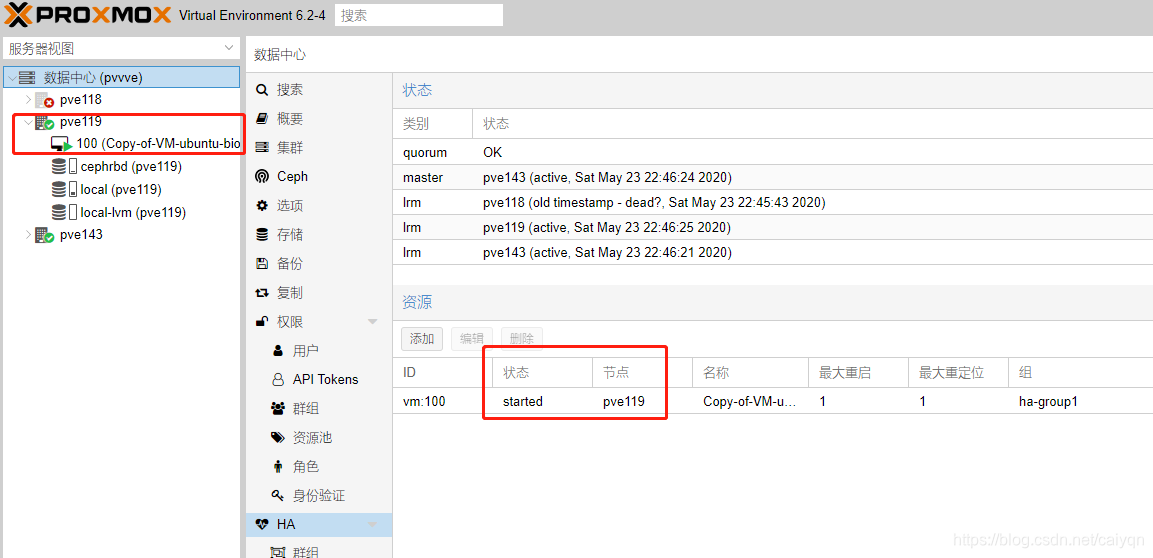The height and width of the screenshot is (558, 1153).
Task: Click the local-lvm storage icon
Action: (64, 212)
